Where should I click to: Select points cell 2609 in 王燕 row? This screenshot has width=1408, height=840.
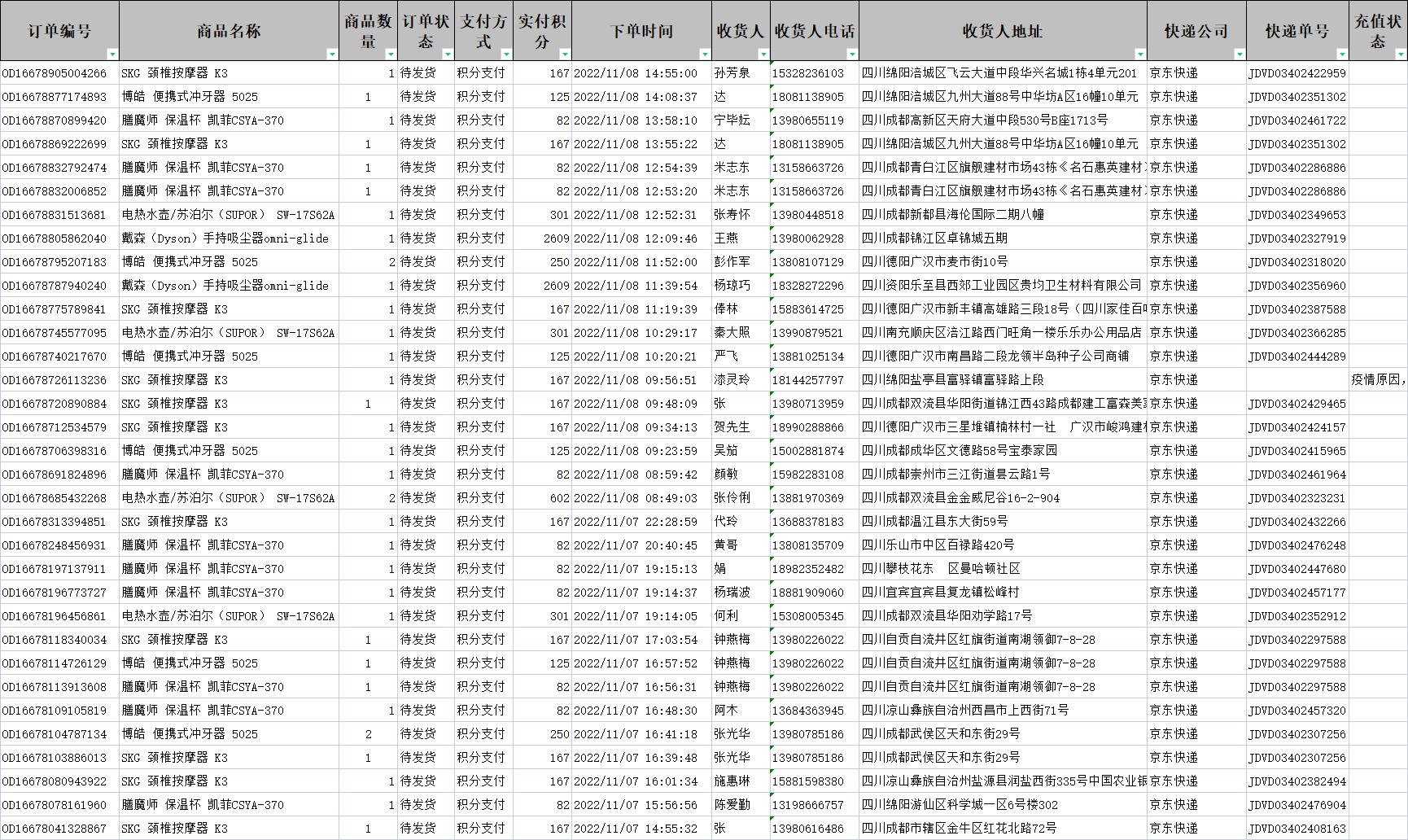point(542,238)
